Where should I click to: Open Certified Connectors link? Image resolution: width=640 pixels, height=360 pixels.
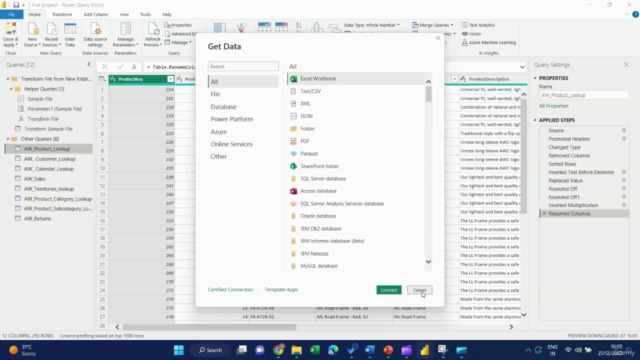(x=230, y=289)
